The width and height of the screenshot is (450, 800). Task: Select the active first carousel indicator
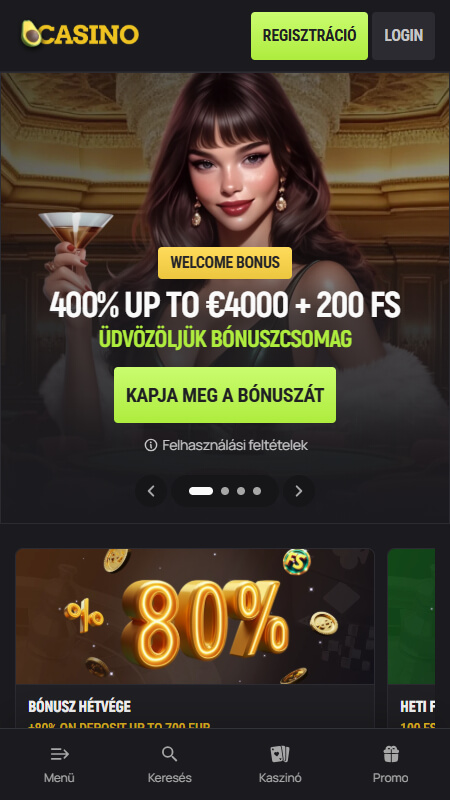point(201,491)
